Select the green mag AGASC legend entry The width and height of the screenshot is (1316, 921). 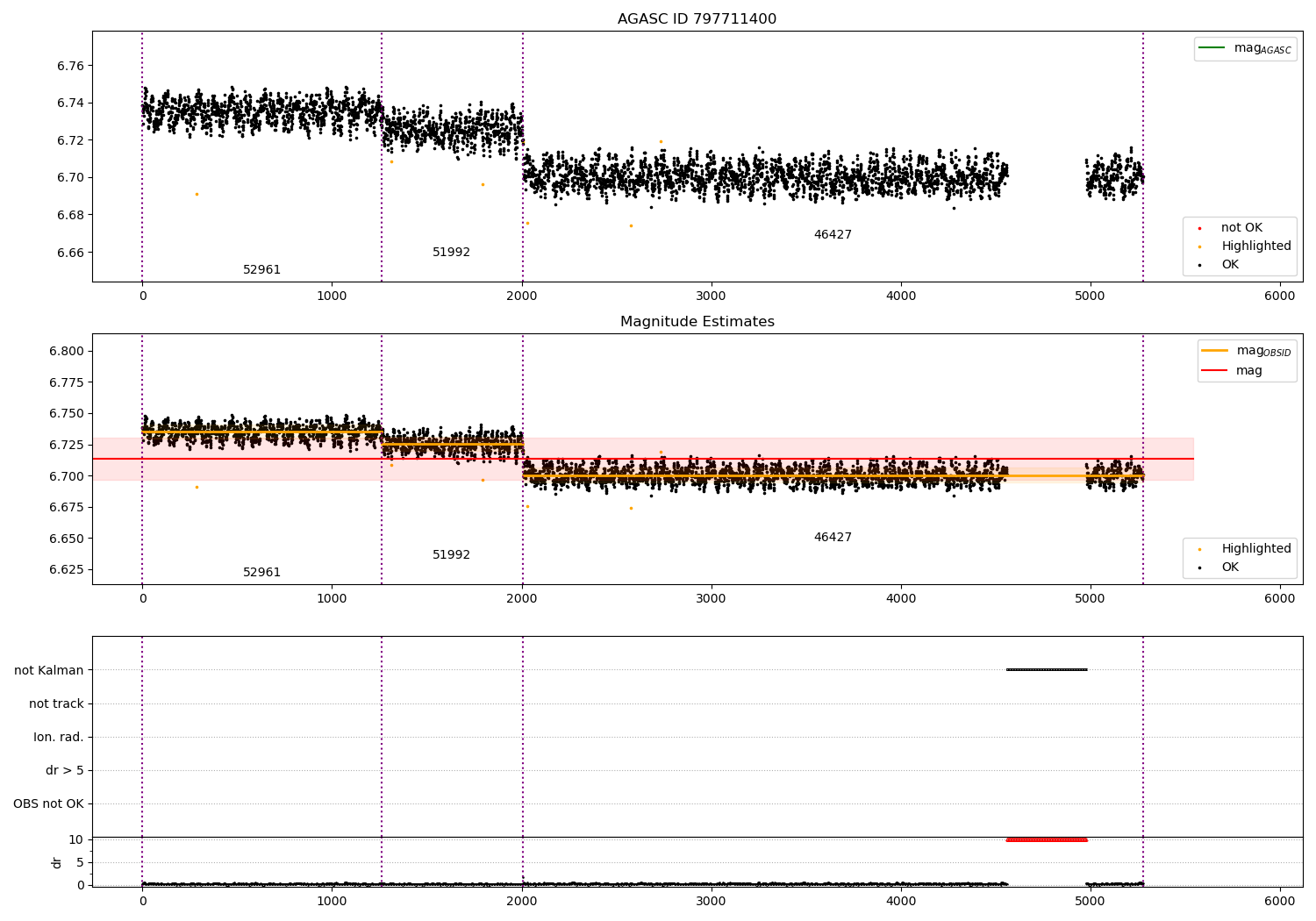(1245, 48)
